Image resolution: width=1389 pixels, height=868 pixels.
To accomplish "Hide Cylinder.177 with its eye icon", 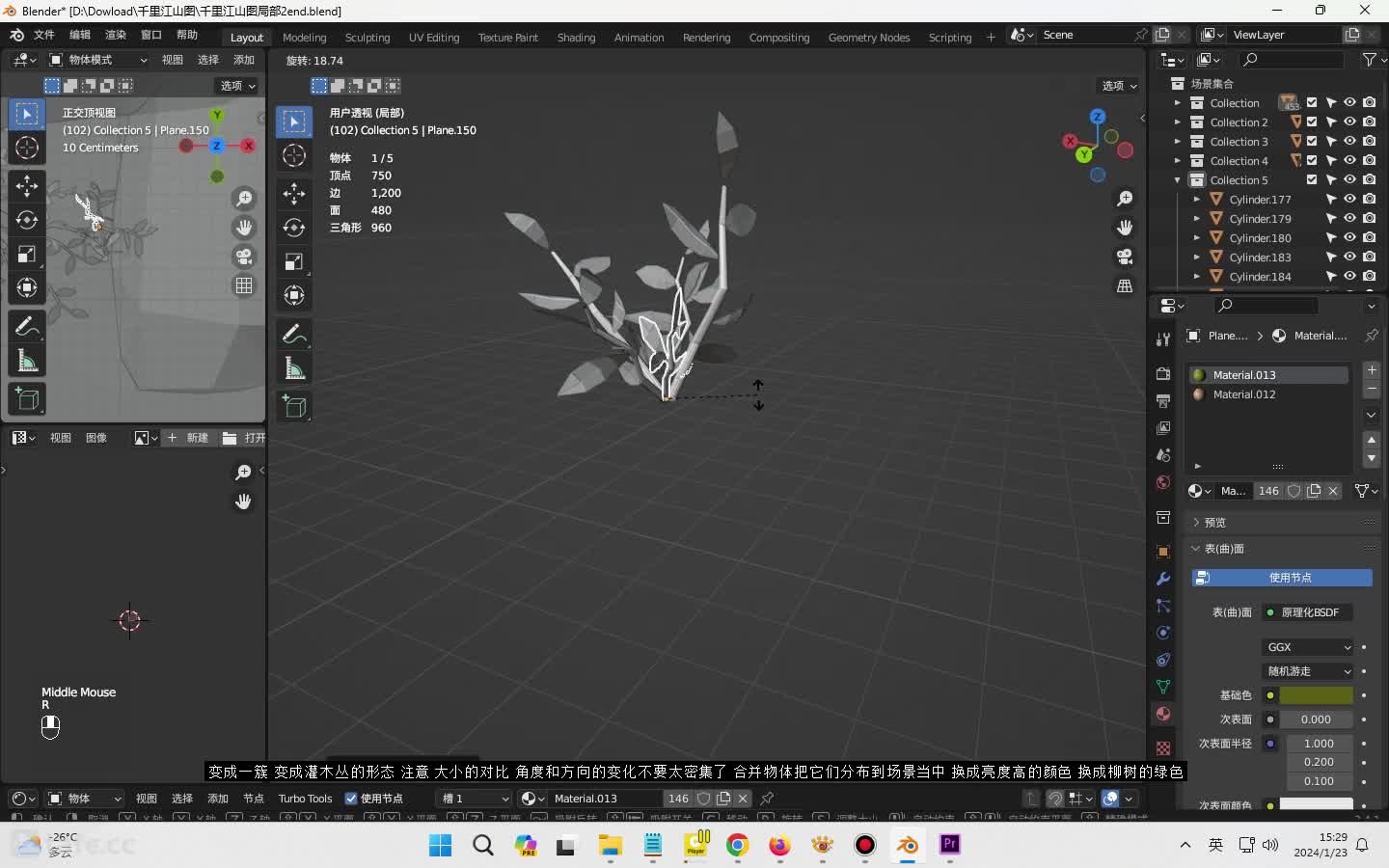I will pyautogui.click(x=1349, y=200).
